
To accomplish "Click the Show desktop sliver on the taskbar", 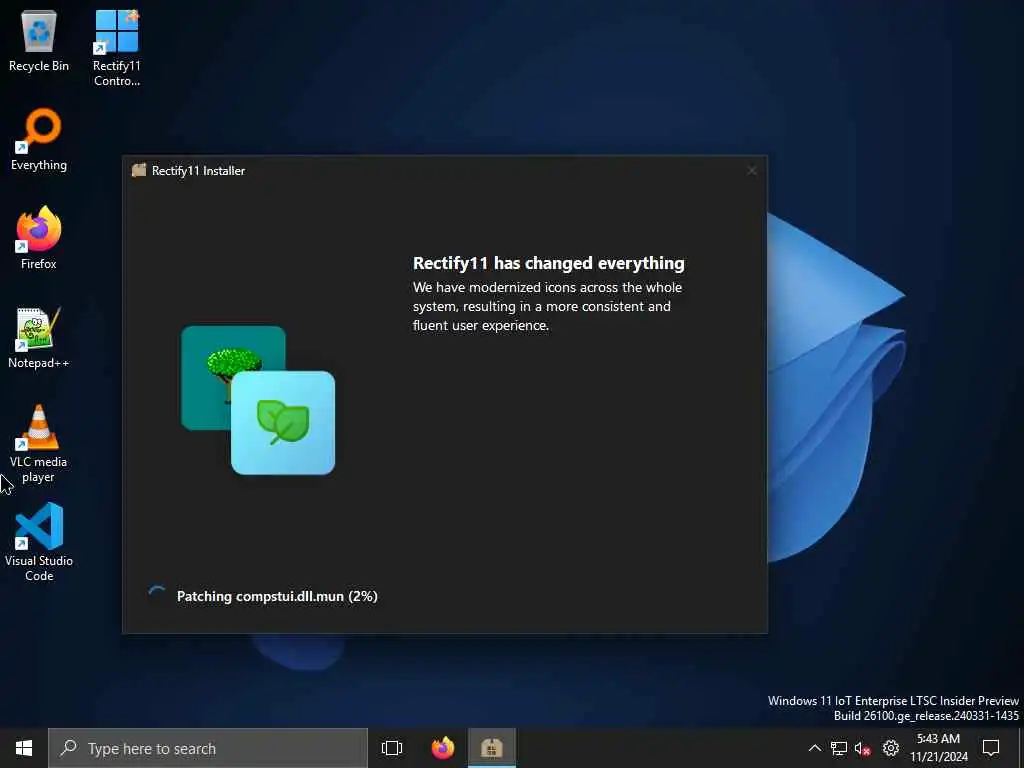I will pyautogui.click(x=1021, y=748).
